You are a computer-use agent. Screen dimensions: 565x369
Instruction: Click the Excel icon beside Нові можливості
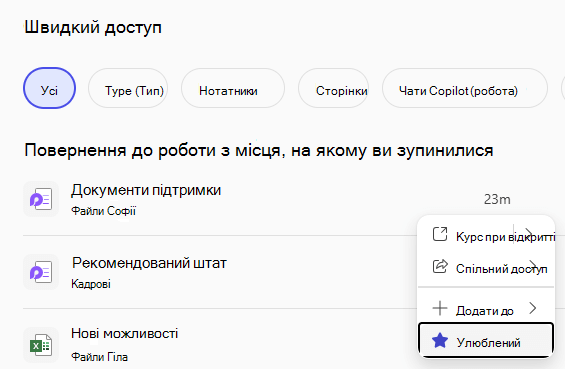pyautogui.click(x=41, y=345)
